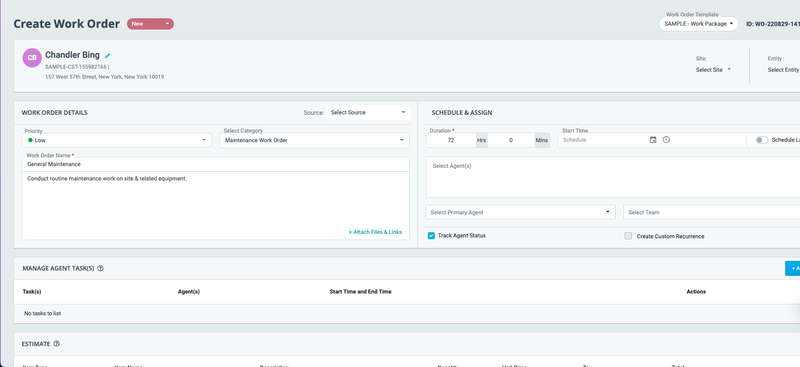Click the Create Work Order heading
The height and width of the screenshot is (367, 800).
pyautogui.click(x=67, y=24)
